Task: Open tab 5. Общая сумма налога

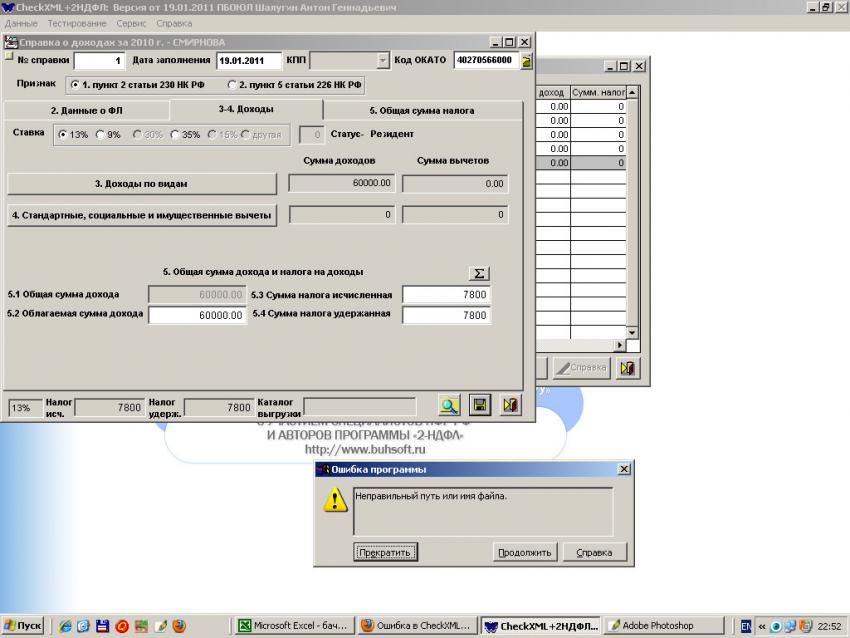Action: (421, 110)
